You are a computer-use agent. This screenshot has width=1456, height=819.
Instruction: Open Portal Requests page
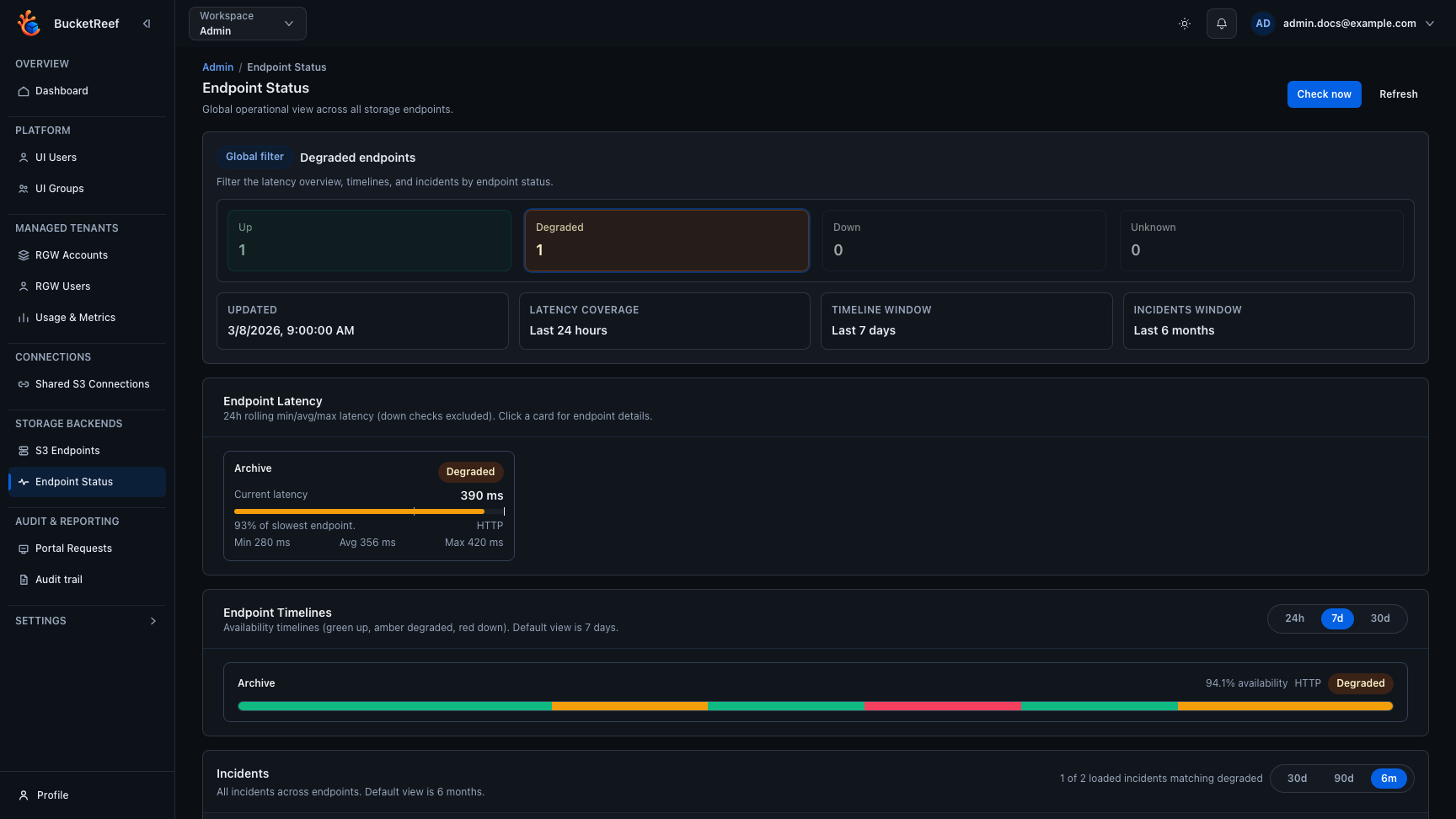click(x=87, y=549)
